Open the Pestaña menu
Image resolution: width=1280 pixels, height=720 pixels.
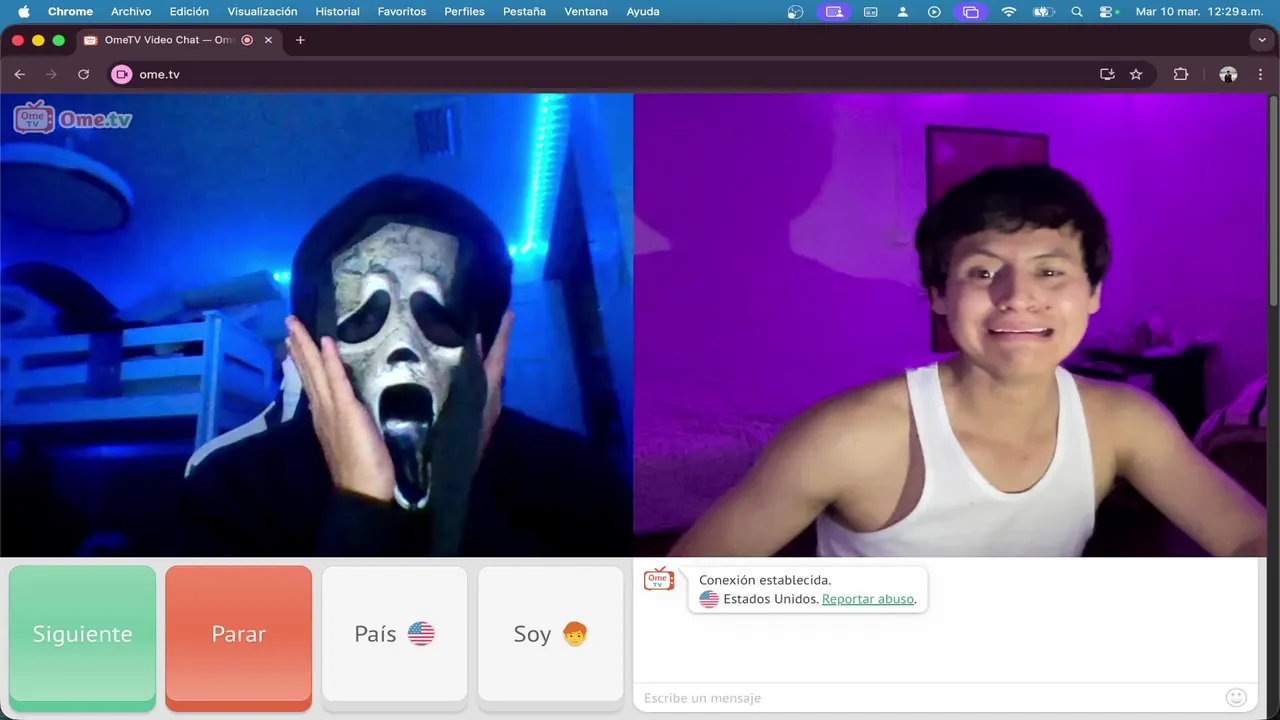coord(524,12)
